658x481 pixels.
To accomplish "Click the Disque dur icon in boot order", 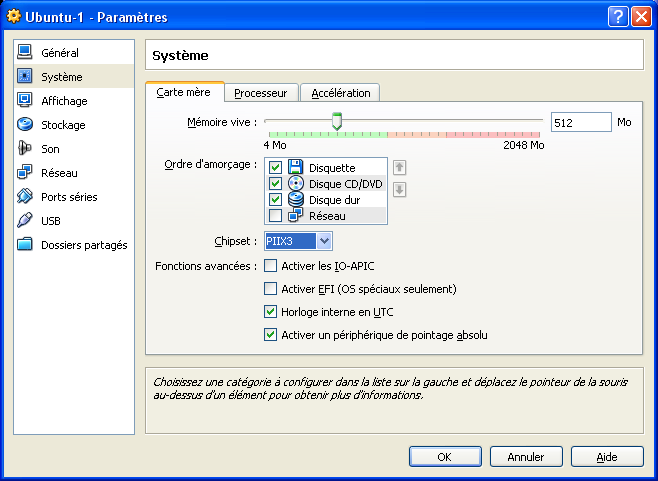I will click(x=295, y=199).
